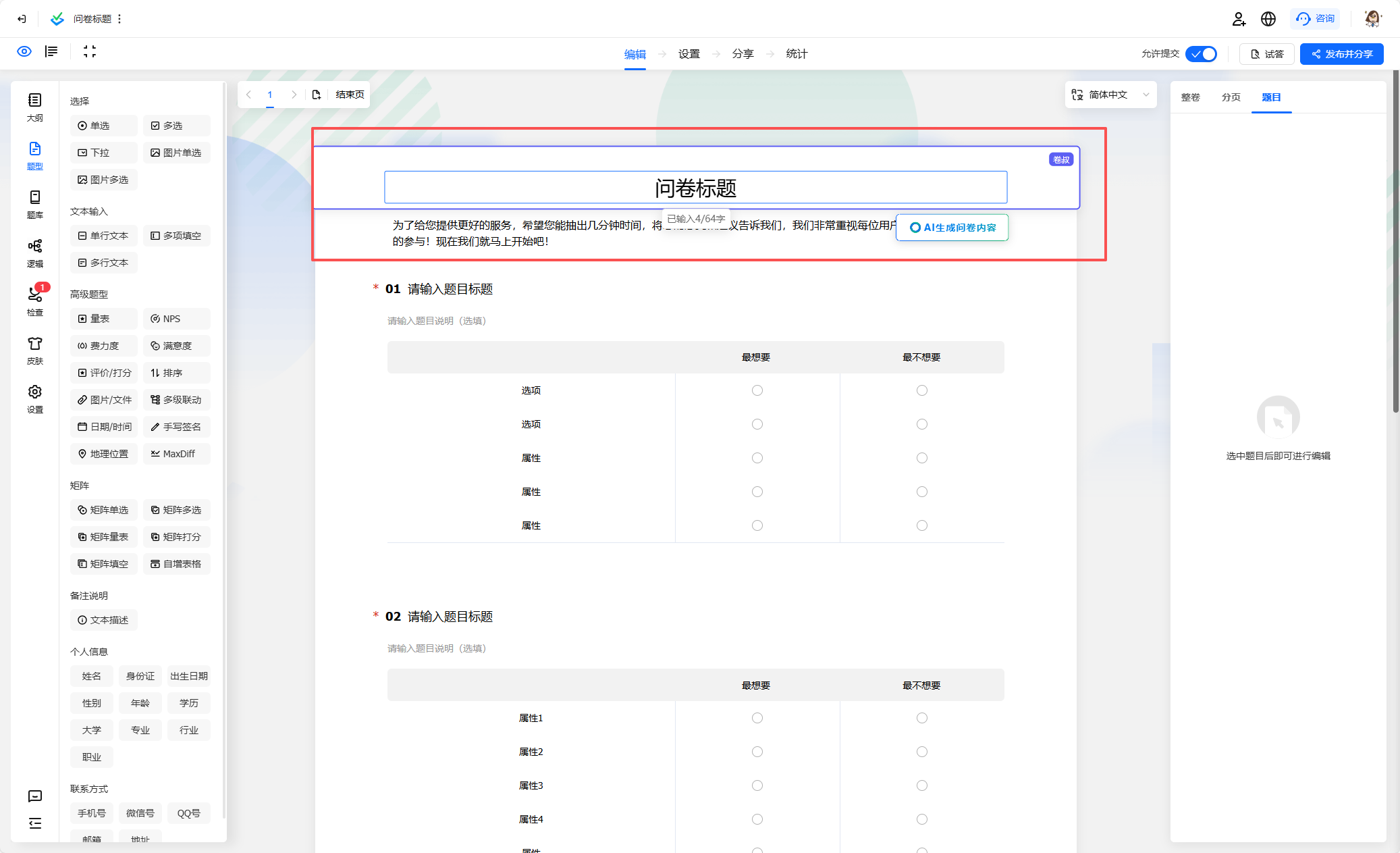Click the globe language icon

tap(1268, 19)
